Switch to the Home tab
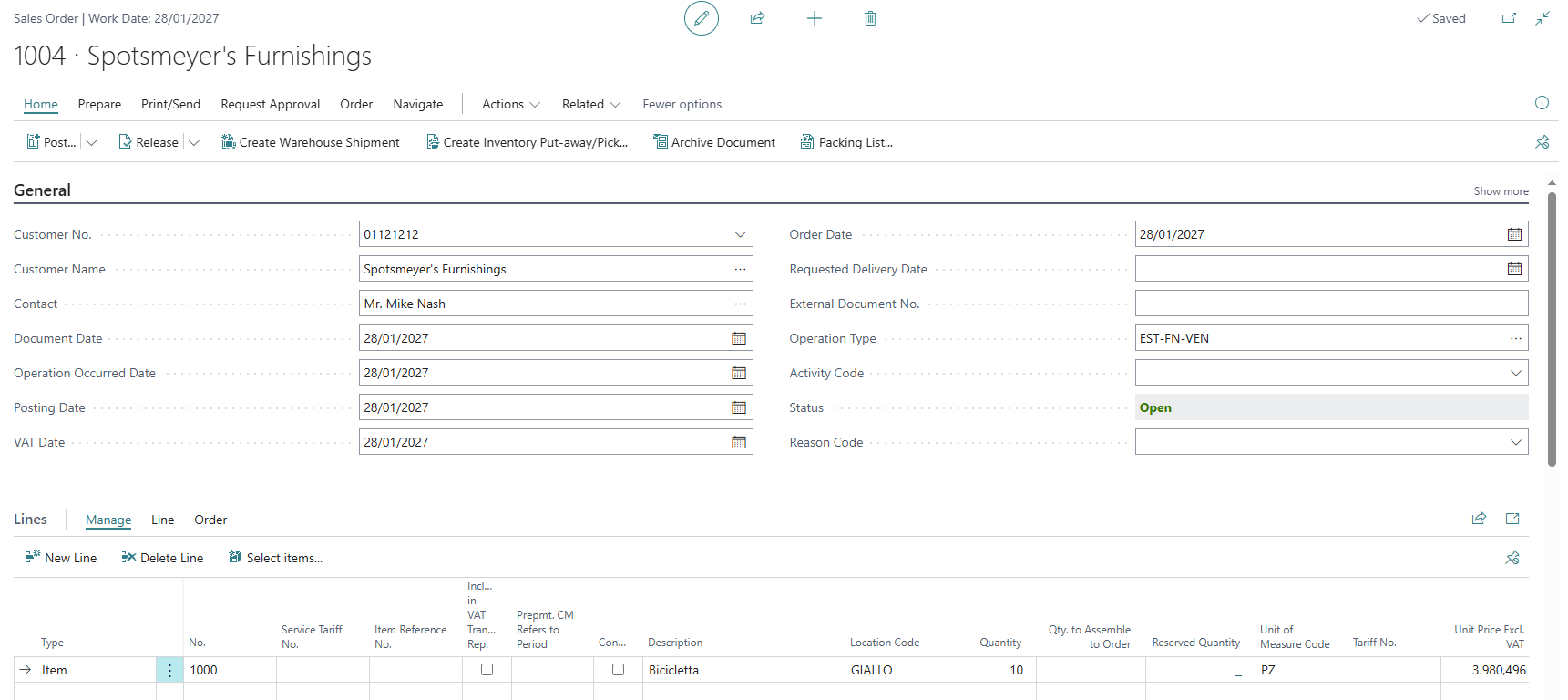This screenshot has height=700, width=1568. [41, 104]
